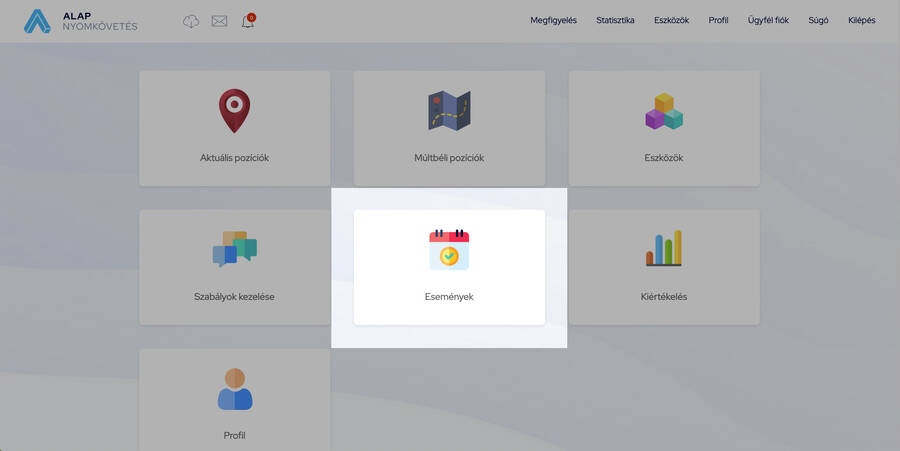
Task: Click the cloud download icon in header
Action: (191, 21)
